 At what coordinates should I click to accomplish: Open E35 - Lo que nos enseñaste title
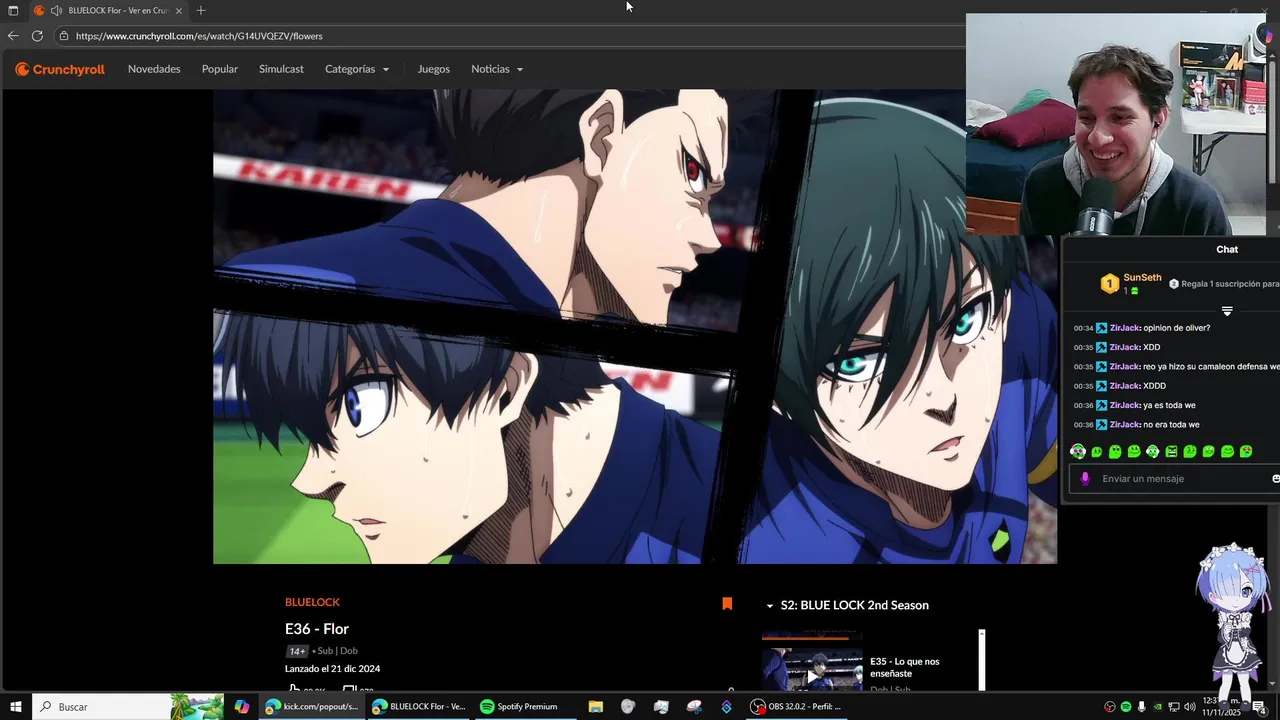coord(905,667)
